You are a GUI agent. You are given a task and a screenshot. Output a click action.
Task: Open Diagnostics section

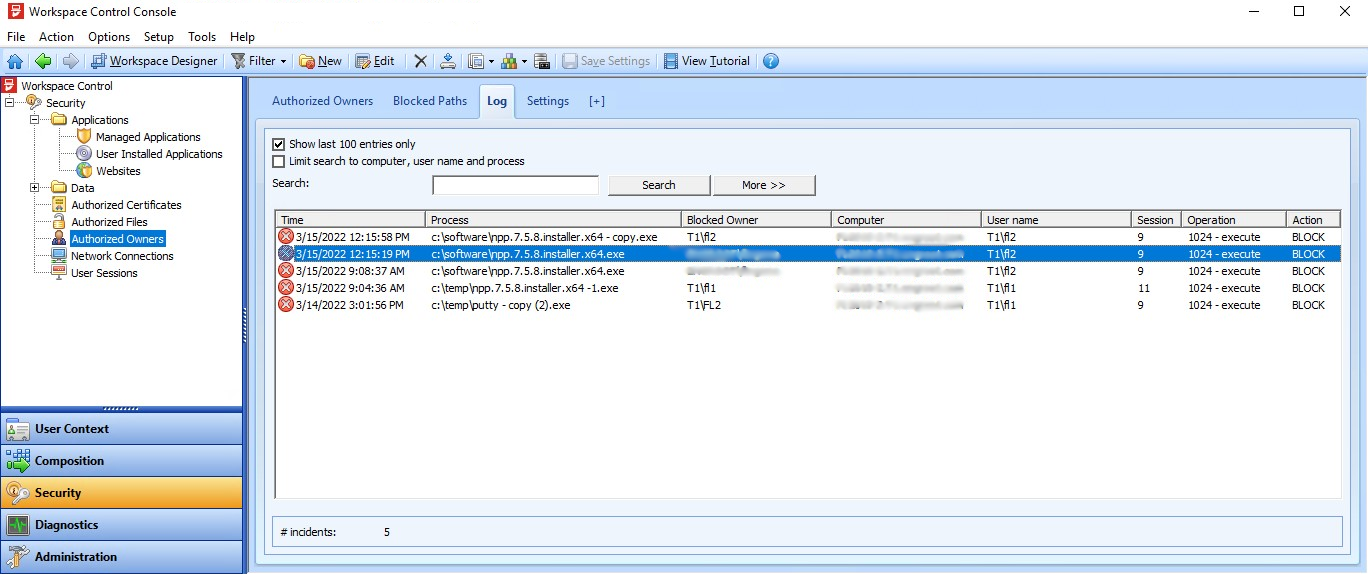point(121,525)
